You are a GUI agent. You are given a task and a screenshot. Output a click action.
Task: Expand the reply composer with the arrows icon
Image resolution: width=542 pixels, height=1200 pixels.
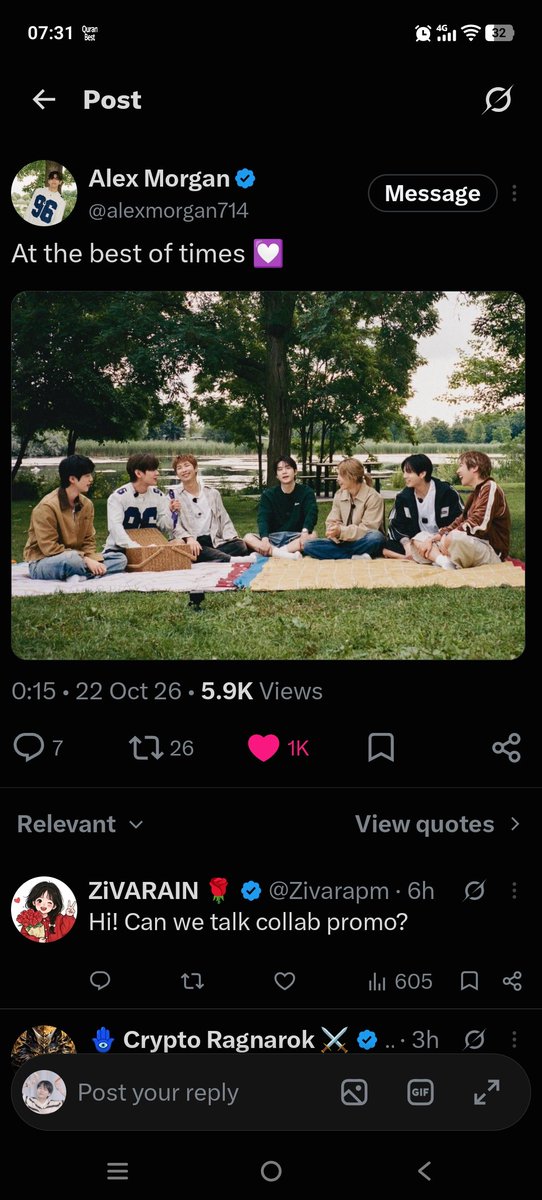tap(487, 1093)
